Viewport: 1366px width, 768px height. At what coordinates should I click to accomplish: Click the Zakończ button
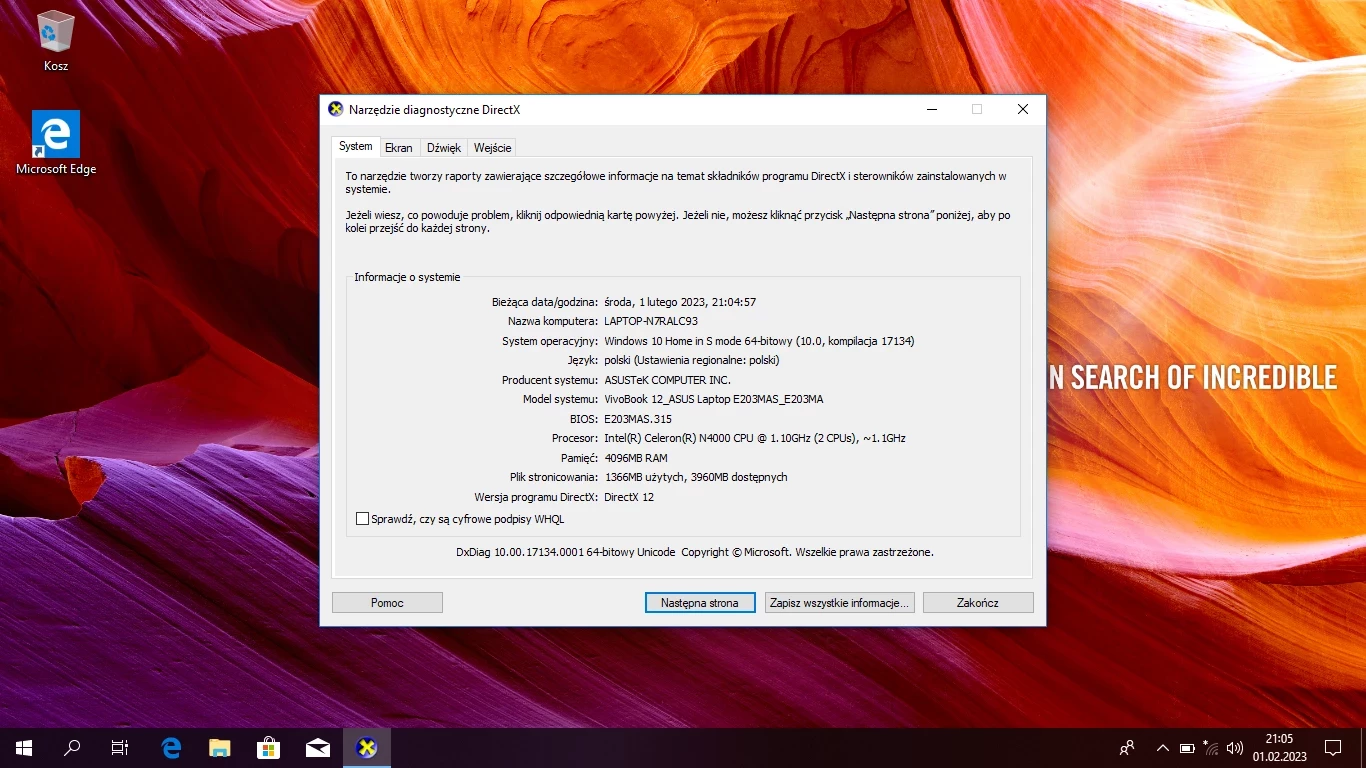pos(978,603)
